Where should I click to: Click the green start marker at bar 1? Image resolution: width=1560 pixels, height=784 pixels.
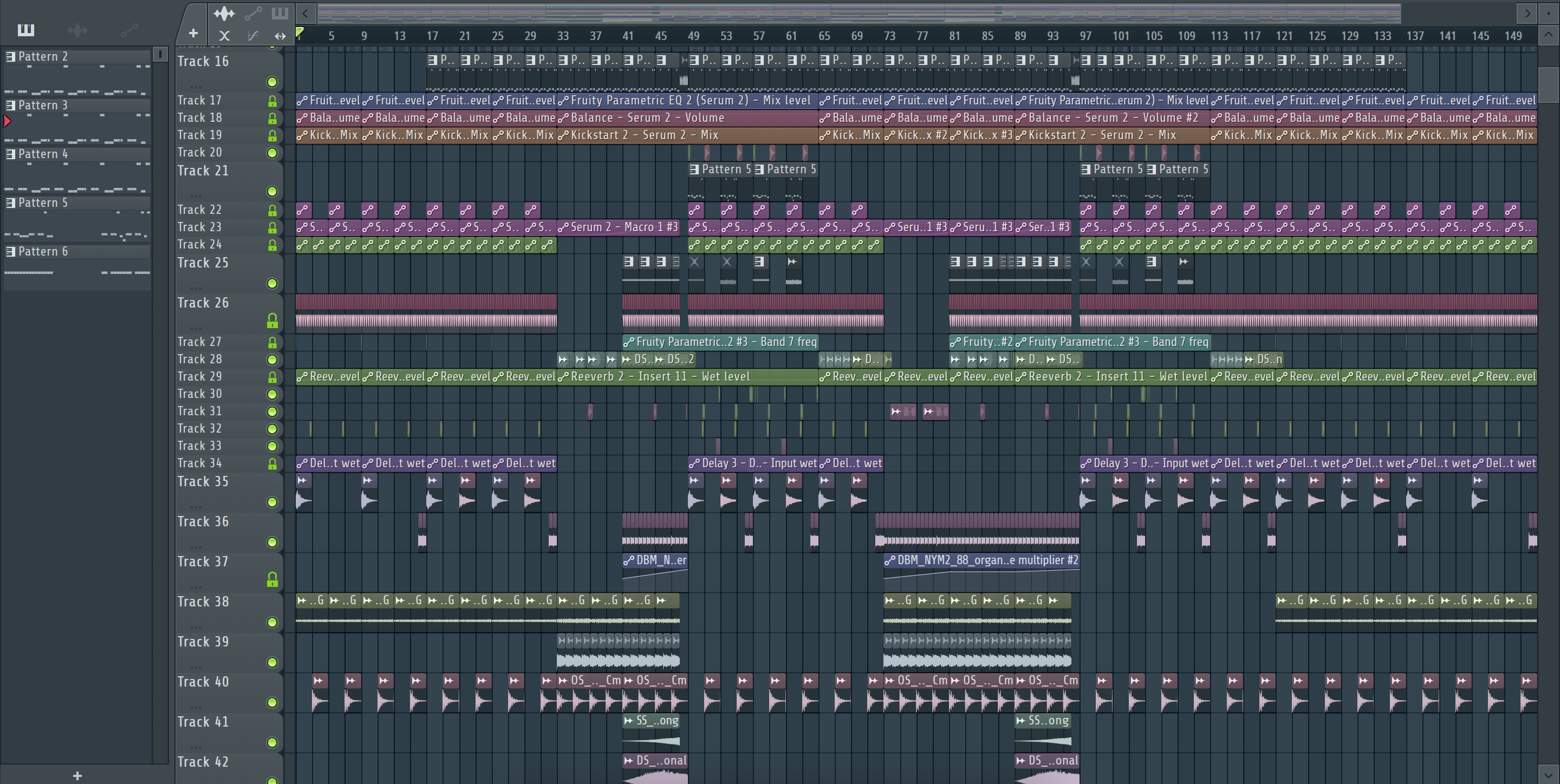point(300,32)
